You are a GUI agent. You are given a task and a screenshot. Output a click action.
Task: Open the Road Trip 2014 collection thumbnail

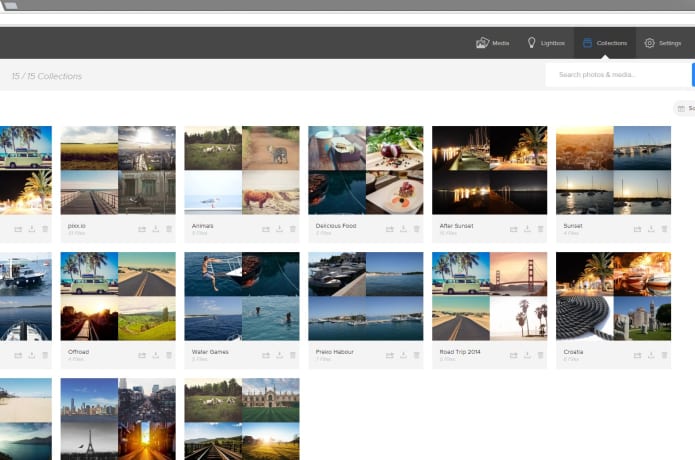point(490,296)
